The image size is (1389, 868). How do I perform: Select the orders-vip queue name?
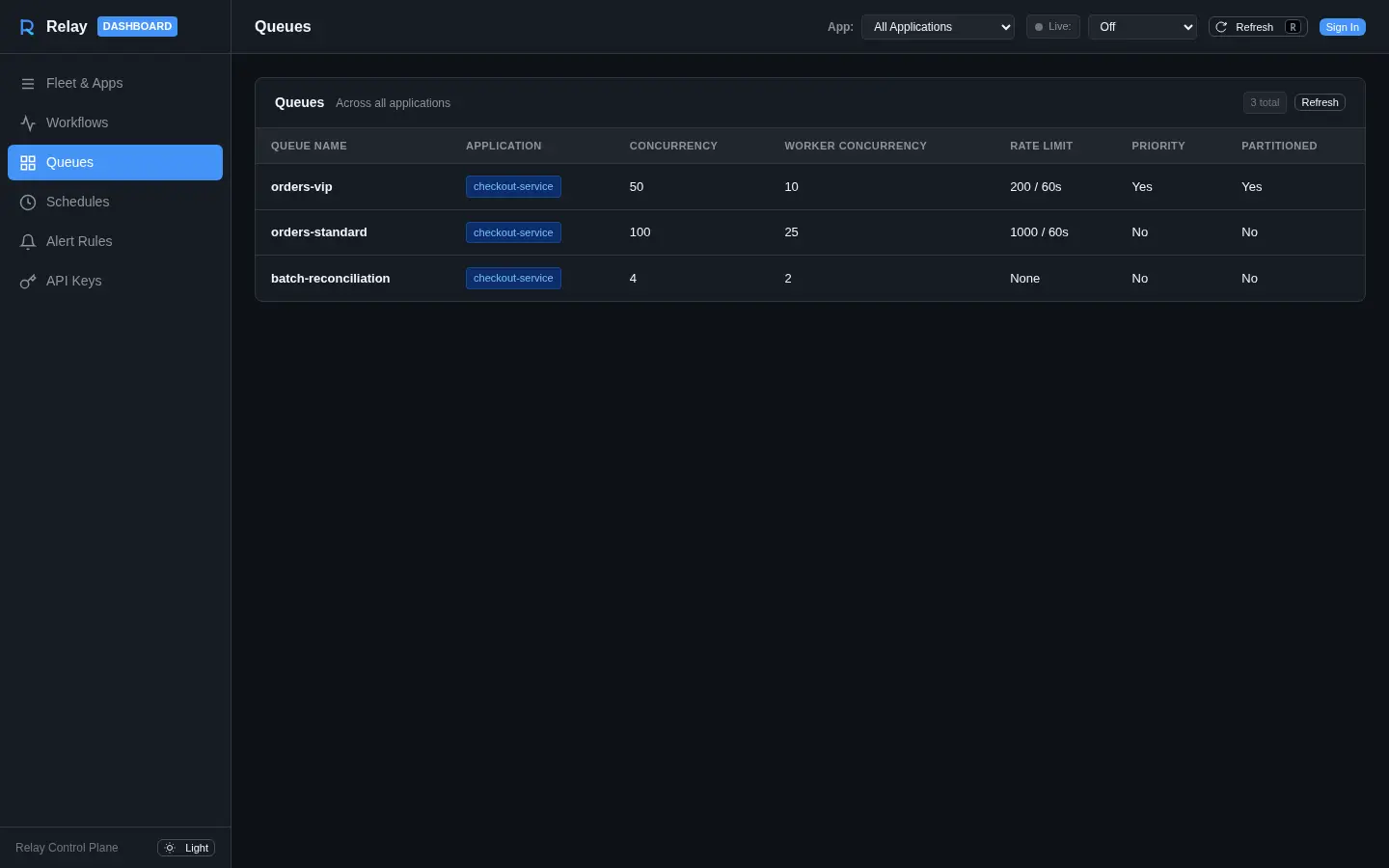click(x=301, y=186)
